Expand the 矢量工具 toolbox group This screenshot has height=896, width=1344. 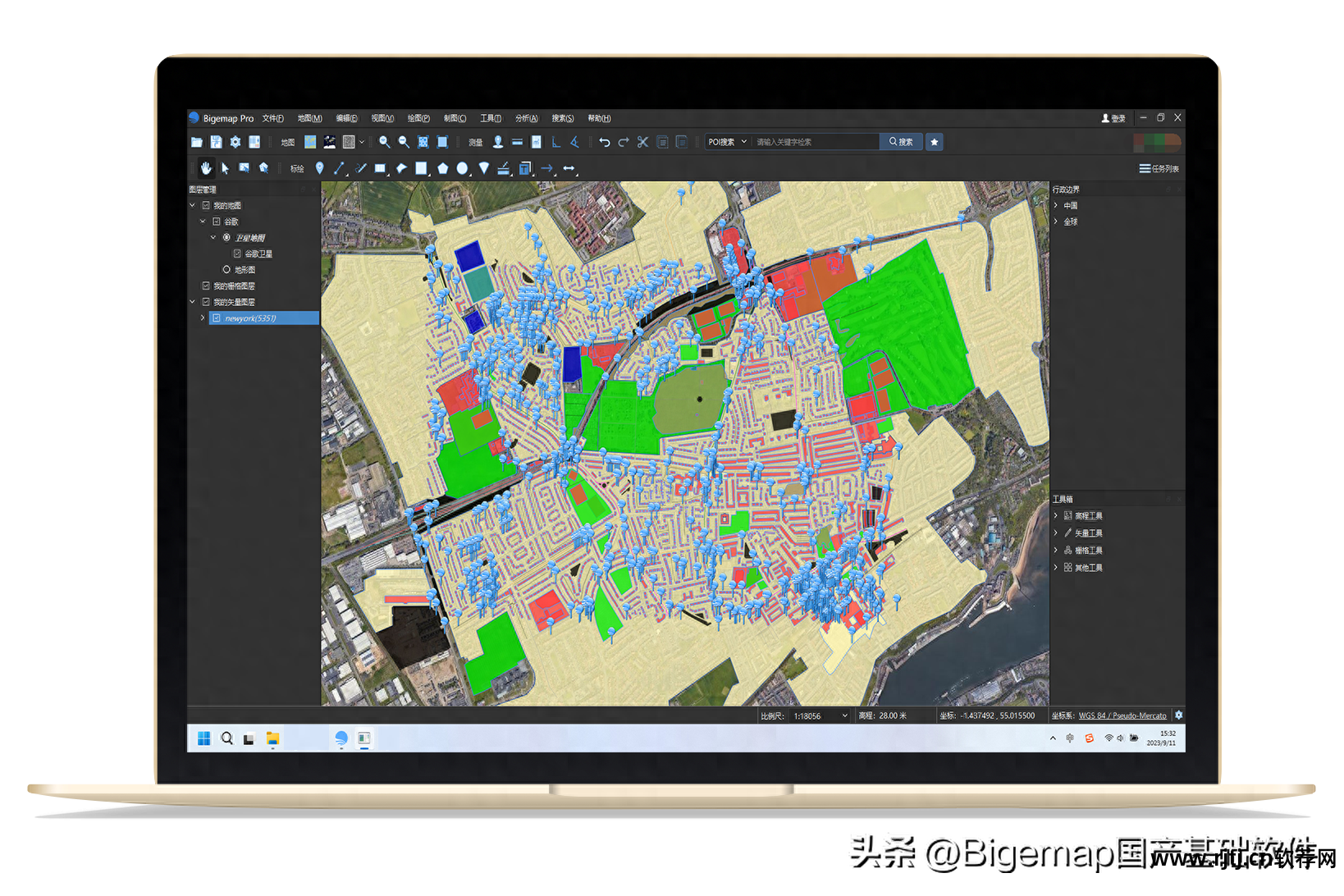pyautogui.click(x=1056, y=533)
